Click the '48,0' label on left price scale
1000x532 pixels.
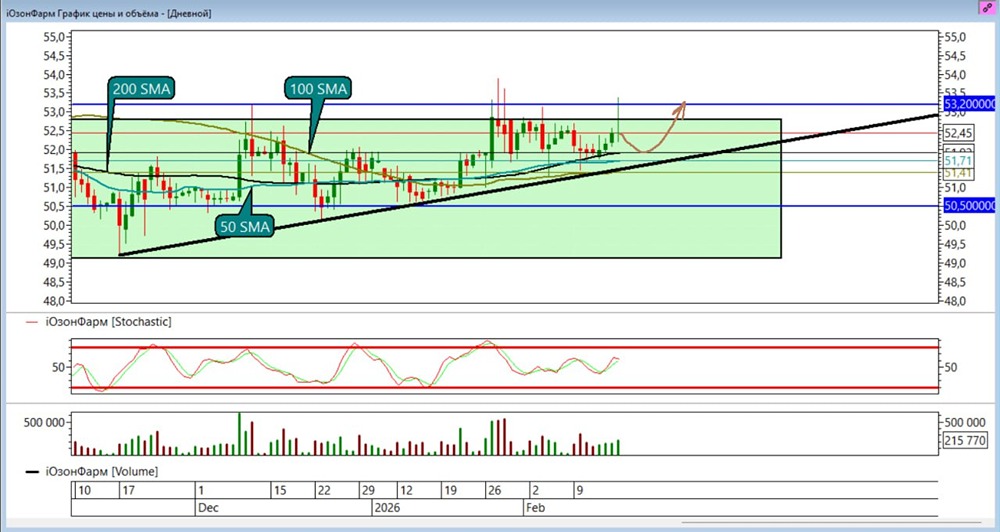click(x=54, y=300)
